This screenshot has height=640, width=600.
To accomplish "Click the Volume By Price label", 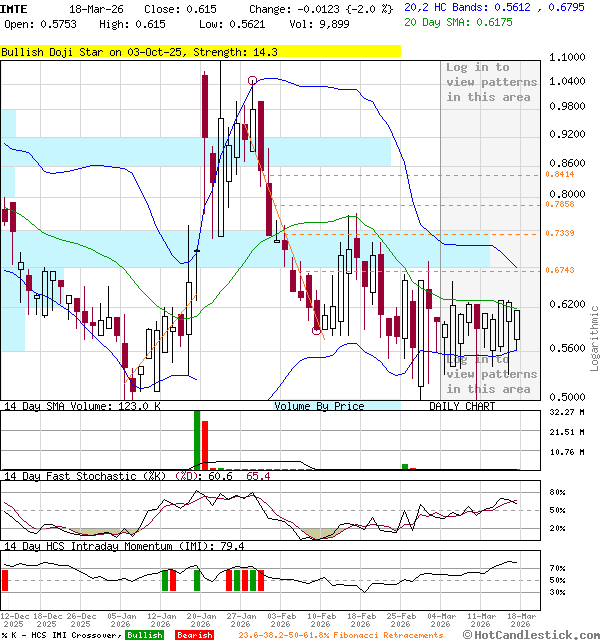I will [x=320, y=407].
